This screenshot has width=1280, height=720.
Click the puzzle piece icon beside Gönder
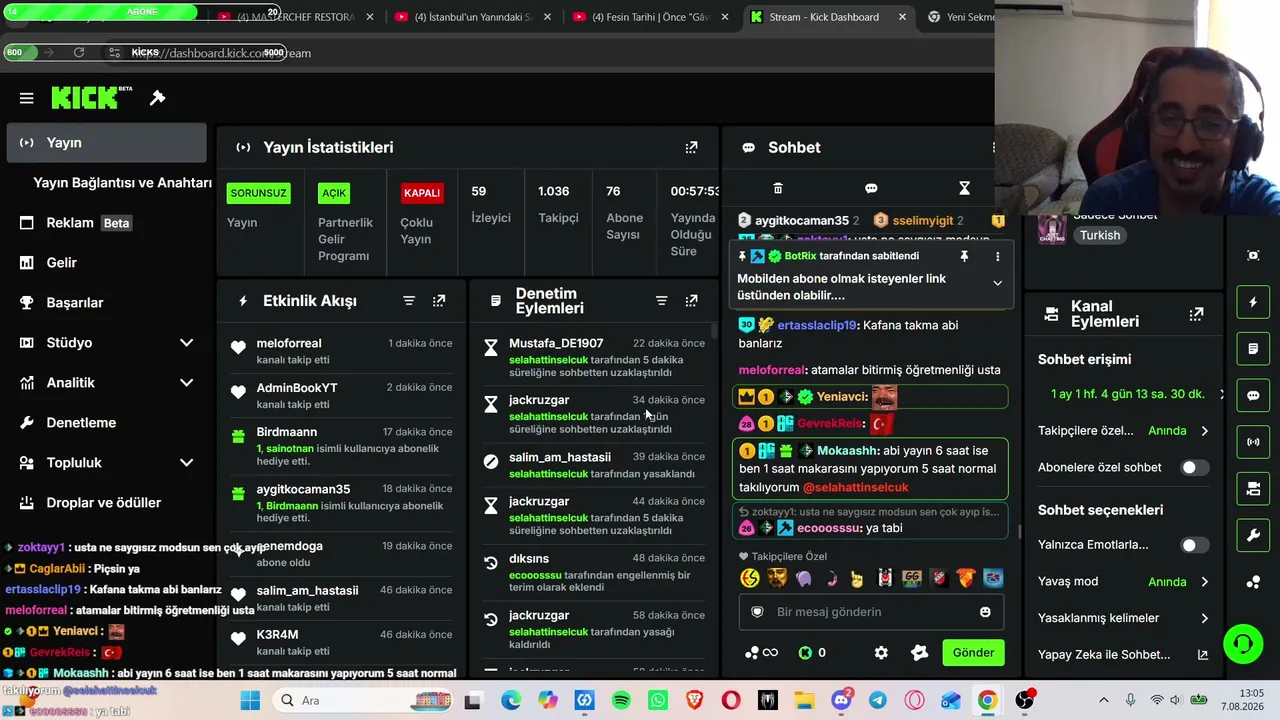coord(920,653)
